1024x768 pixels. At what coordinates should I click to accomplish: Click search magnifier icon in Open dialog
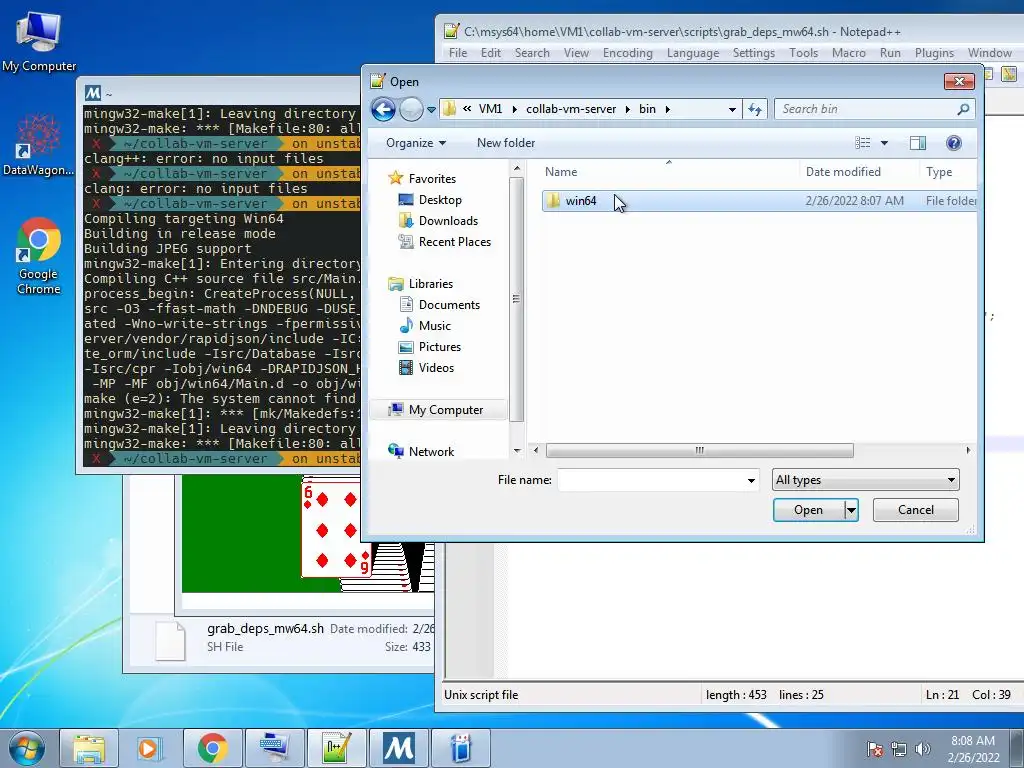pos(963,109)
